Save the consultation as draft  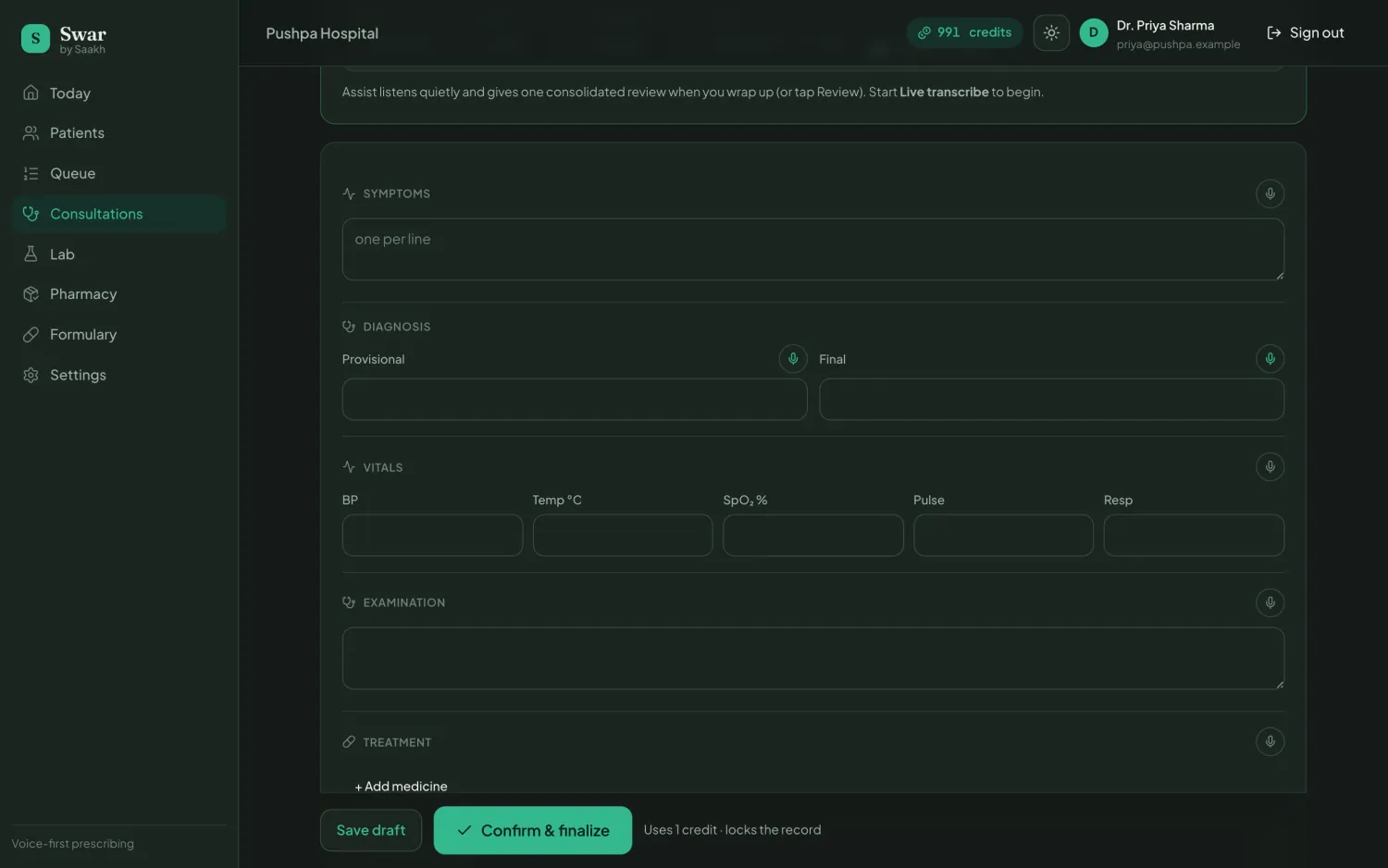pos(371,830)
